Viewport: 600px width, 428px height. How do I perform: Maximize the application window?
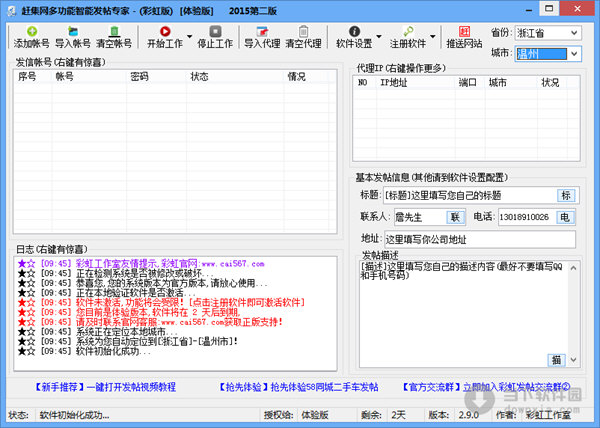point(549,8)
